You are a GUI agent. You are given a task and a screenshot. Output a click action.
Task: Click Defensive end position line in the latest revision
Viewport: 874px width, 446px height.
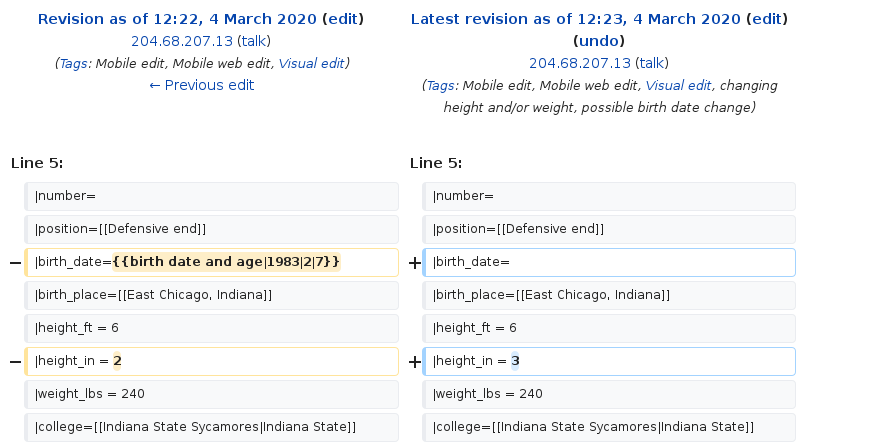tap(609, 229)
